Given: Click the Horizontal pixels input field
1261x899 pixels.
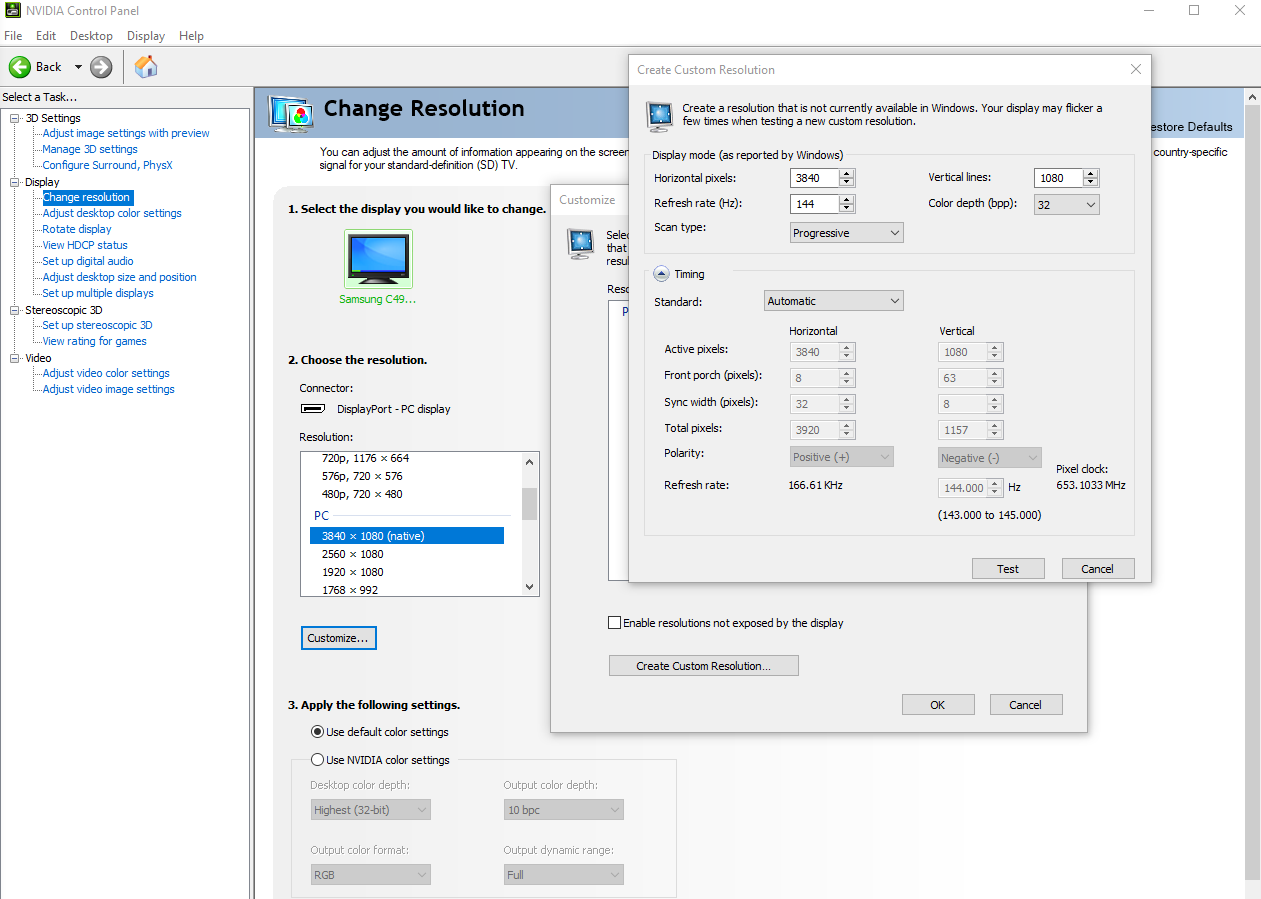Looking at the screenshot, I should tap(814, 178).
